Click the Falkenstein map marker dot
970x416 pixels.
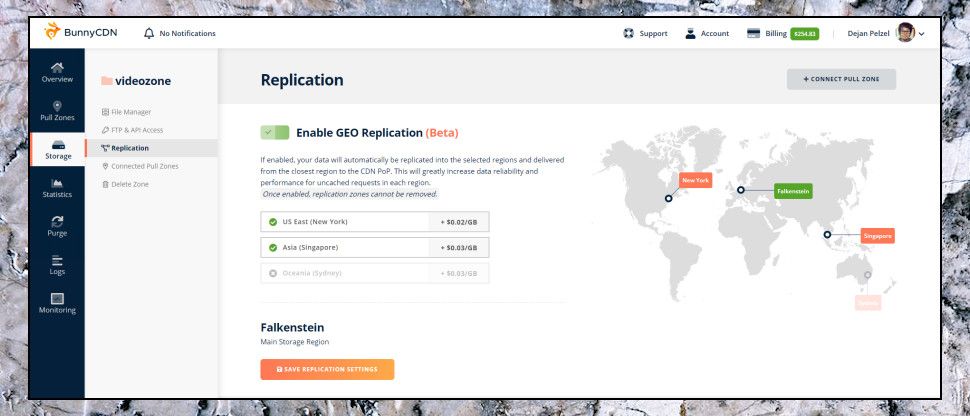740,190
